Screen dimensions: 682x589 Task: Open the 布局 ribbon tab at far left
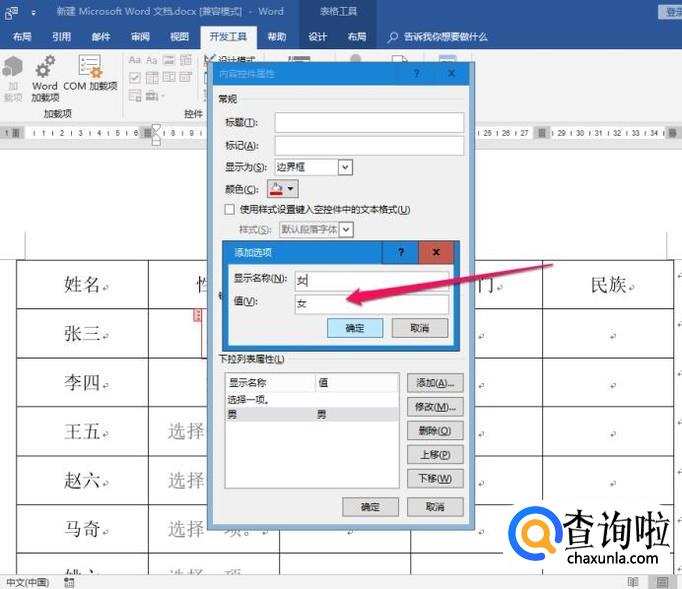[22, 37]
